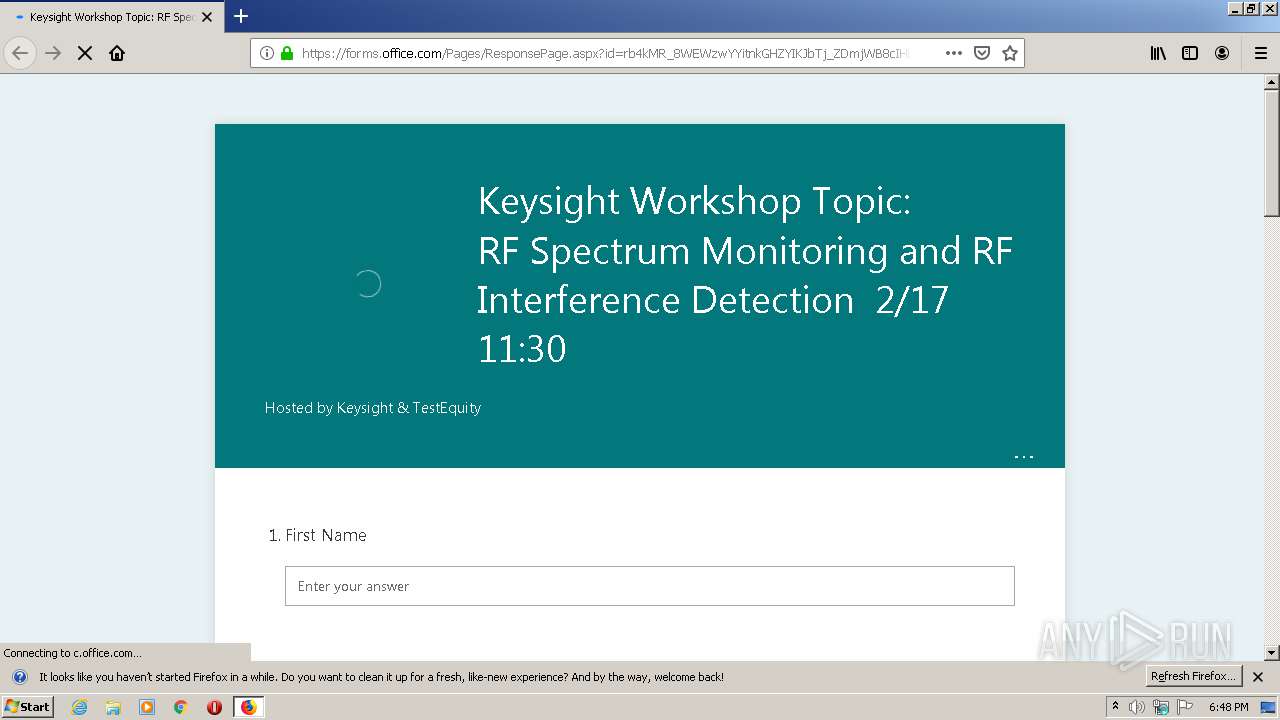This screenshot has height=720, width=1280.
Task: Show site information for forms.office.com
Action: point(267,53)
